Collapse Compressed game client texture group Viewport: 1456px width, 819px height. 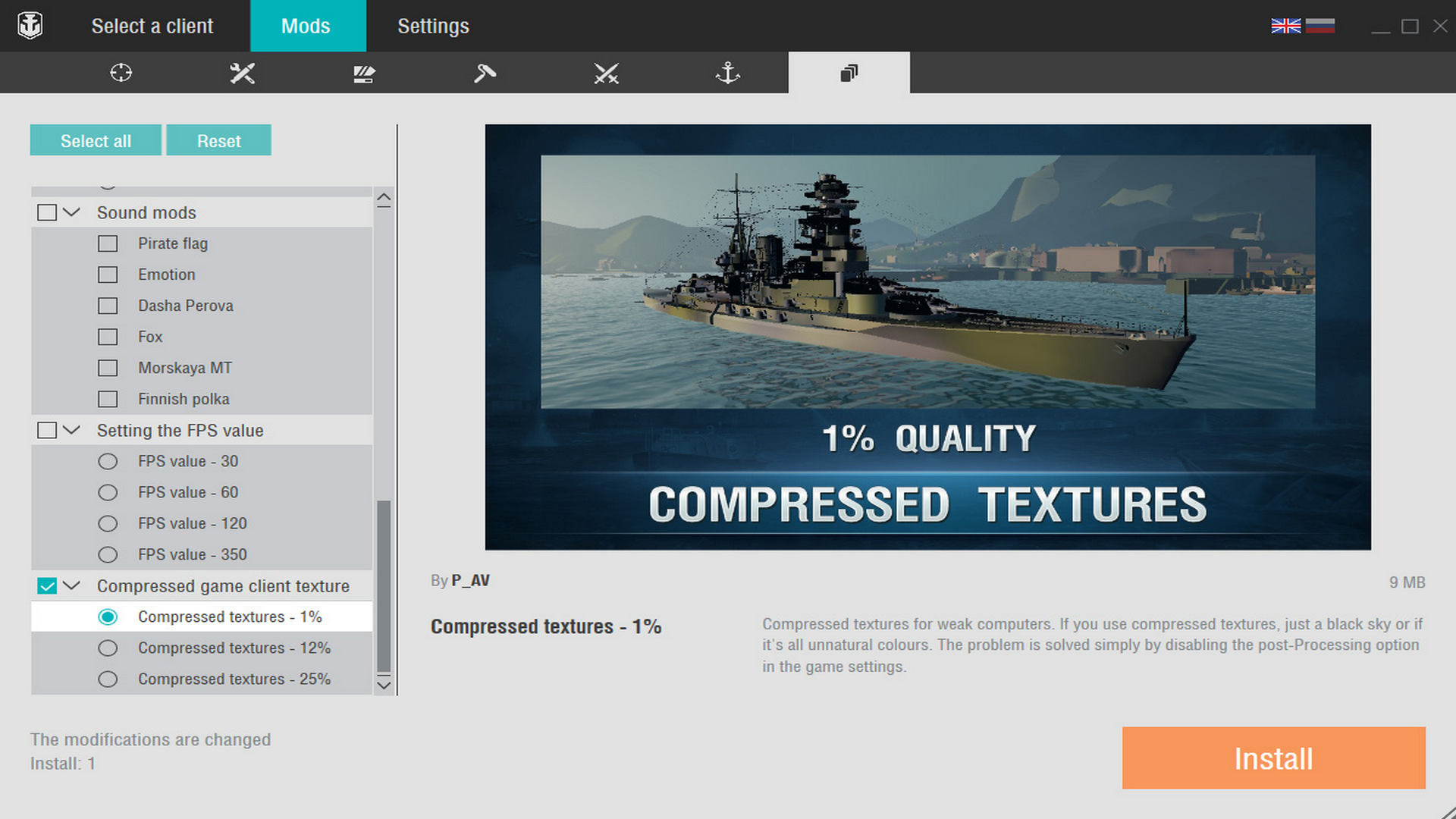pyautogui.click(x=71, y=585)
